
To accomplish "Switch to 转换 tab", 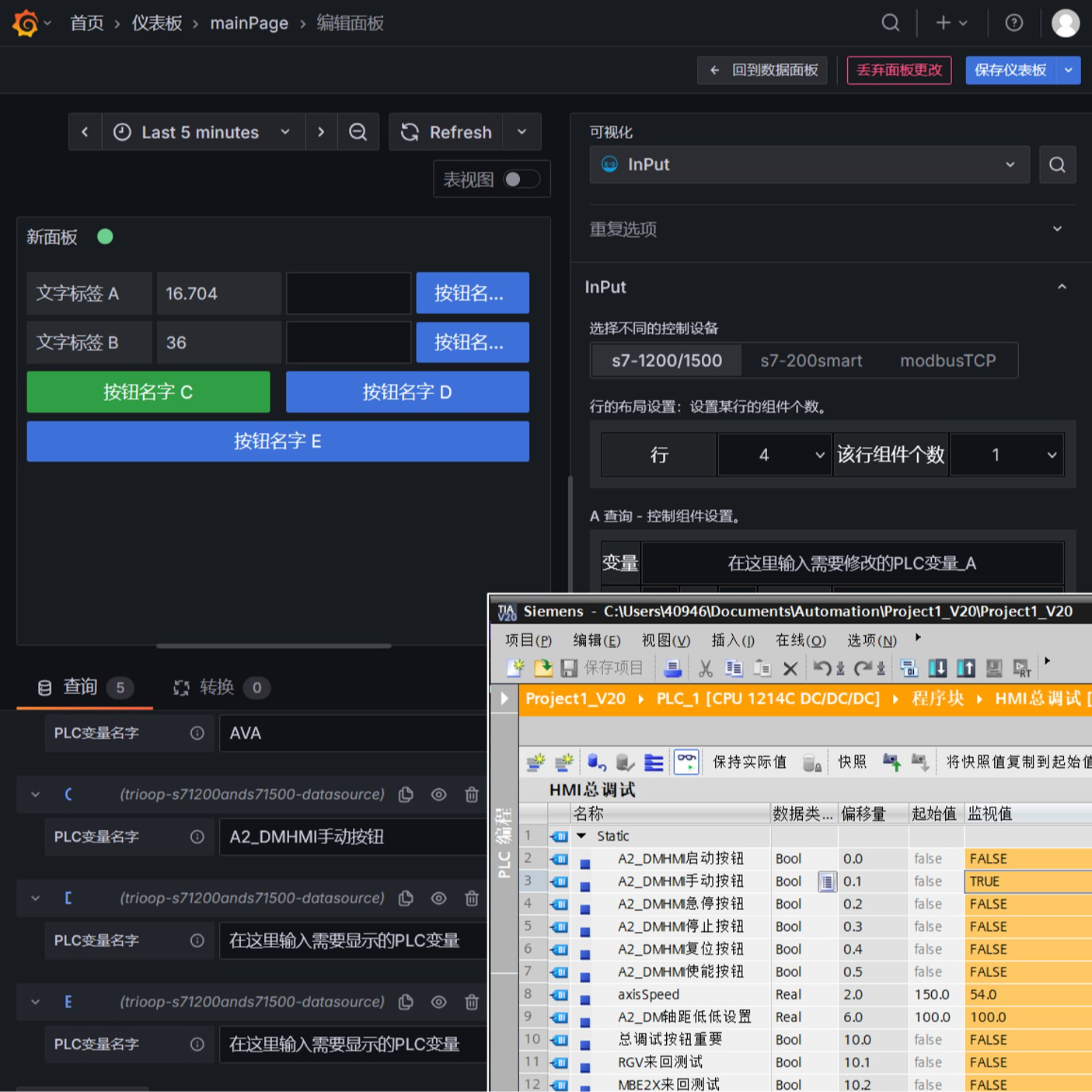I will pos(221,687).
